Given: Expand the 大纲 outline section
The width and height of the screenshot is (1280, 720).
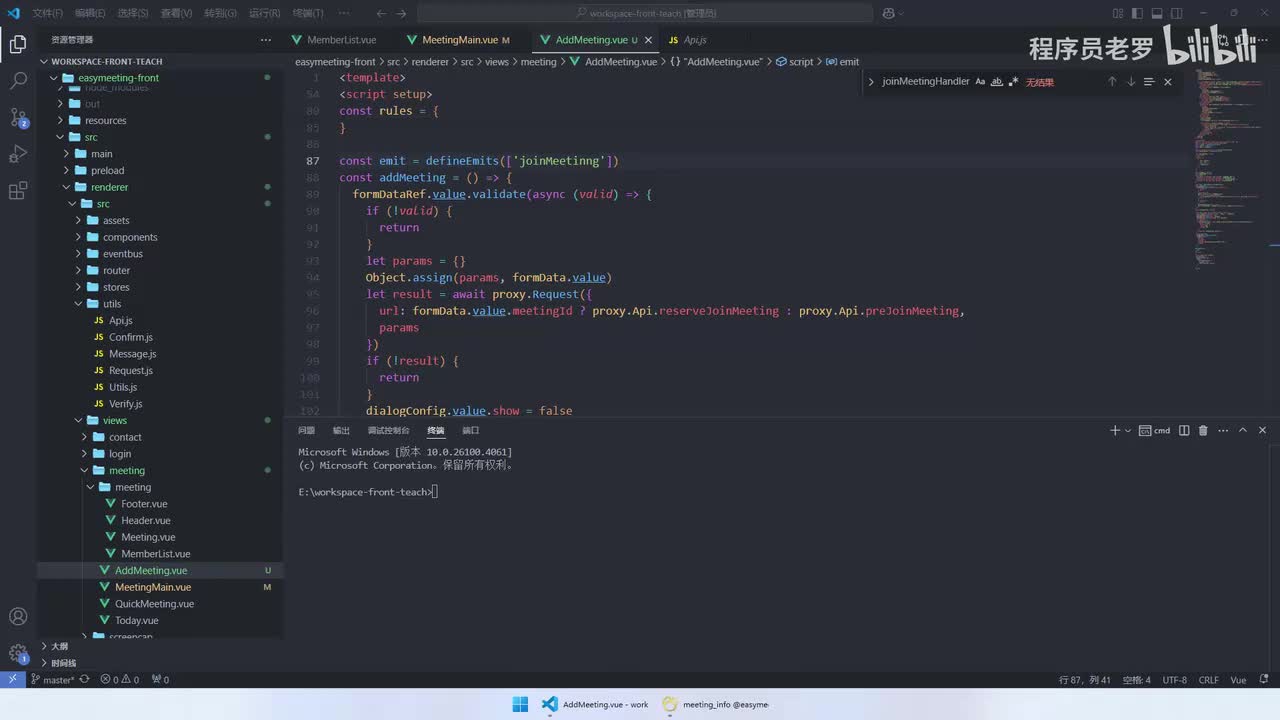Looking at the screenshot, I should coord(59,646).
